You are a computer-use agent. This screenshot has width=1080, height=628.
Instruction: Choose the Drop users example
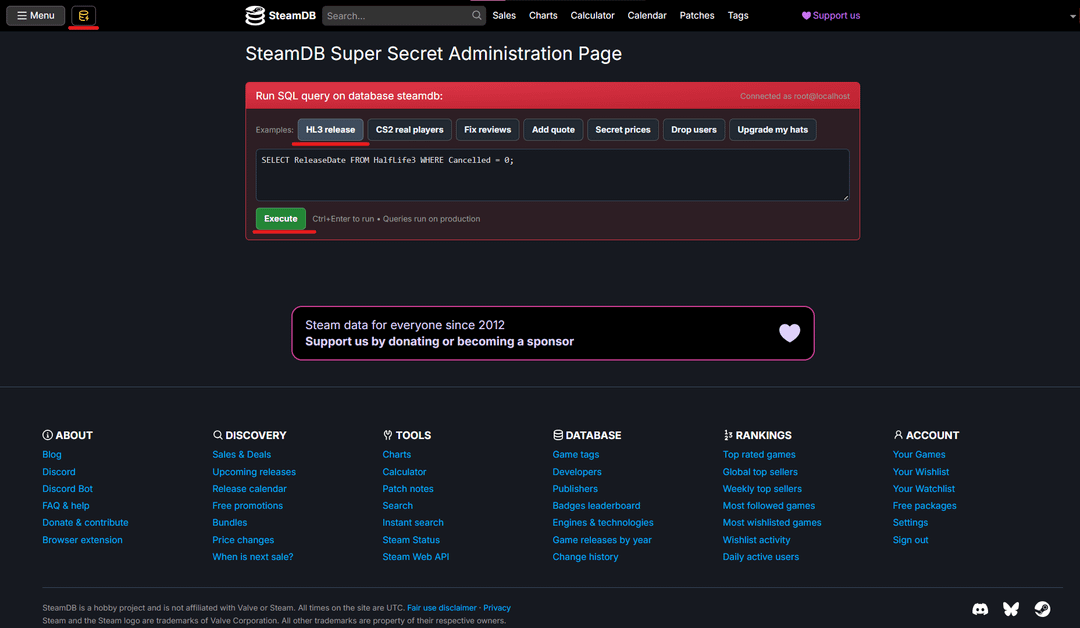click(694, 130)
